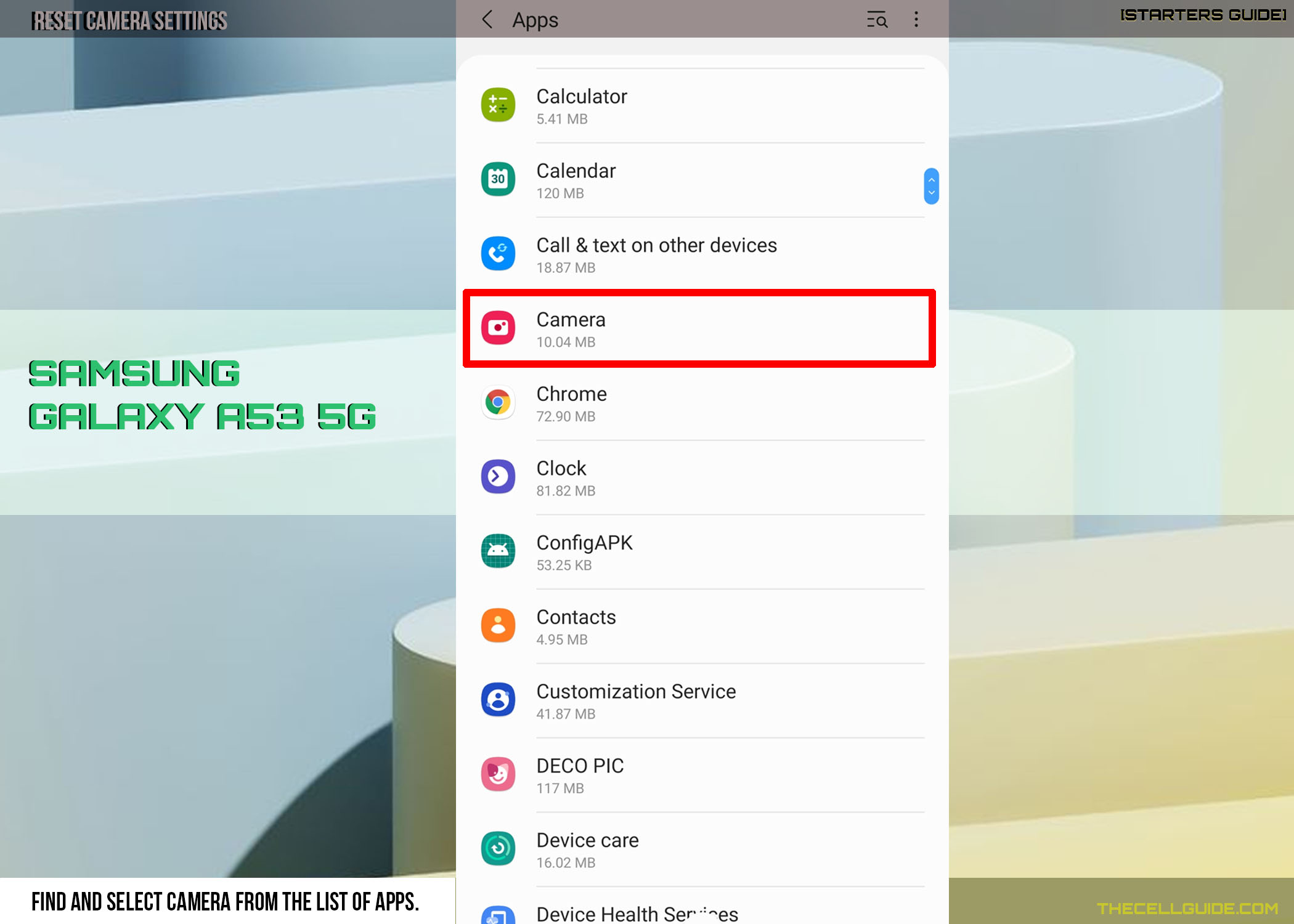
Task: Tap the Chrome app icon
Action: tap(498, 402)
